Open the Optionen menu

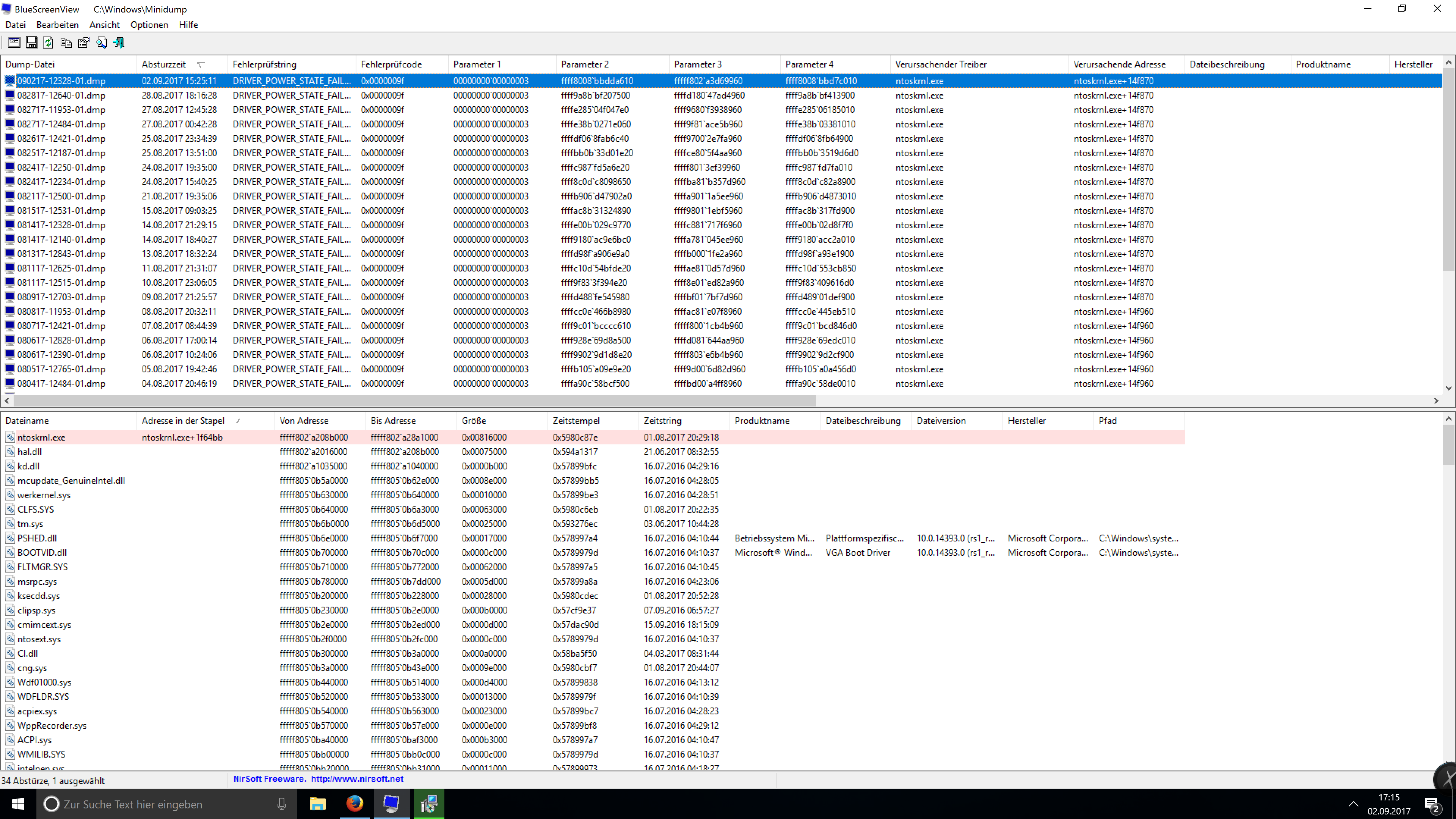tap(149, 25)
